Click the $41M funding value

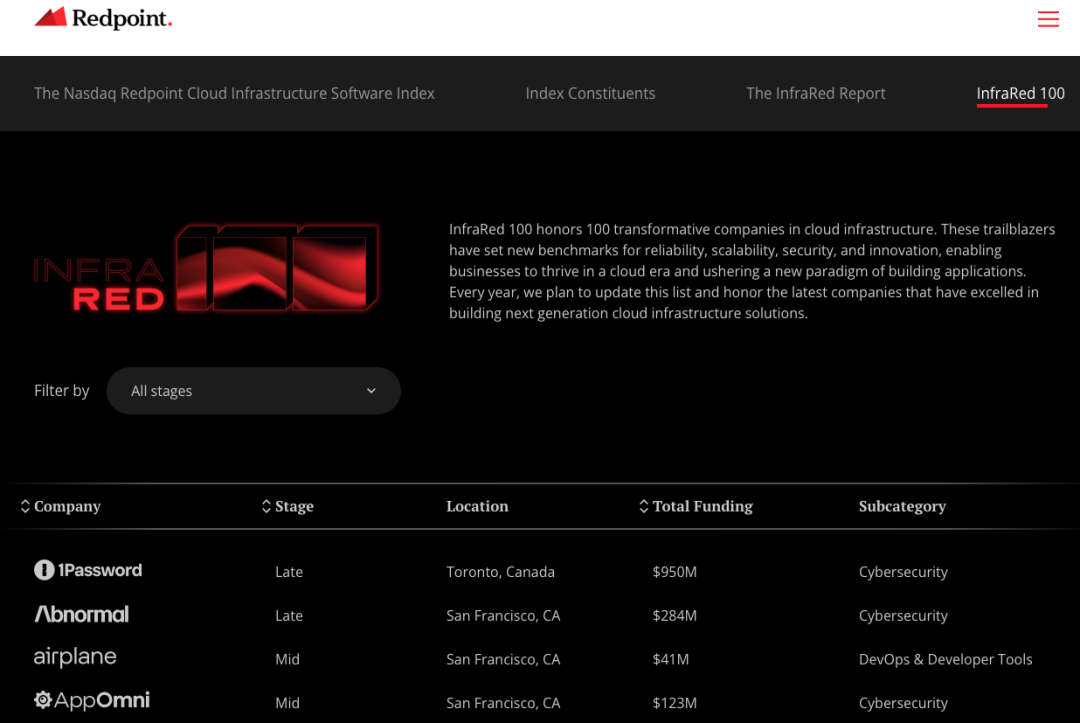tap(670, 659)
